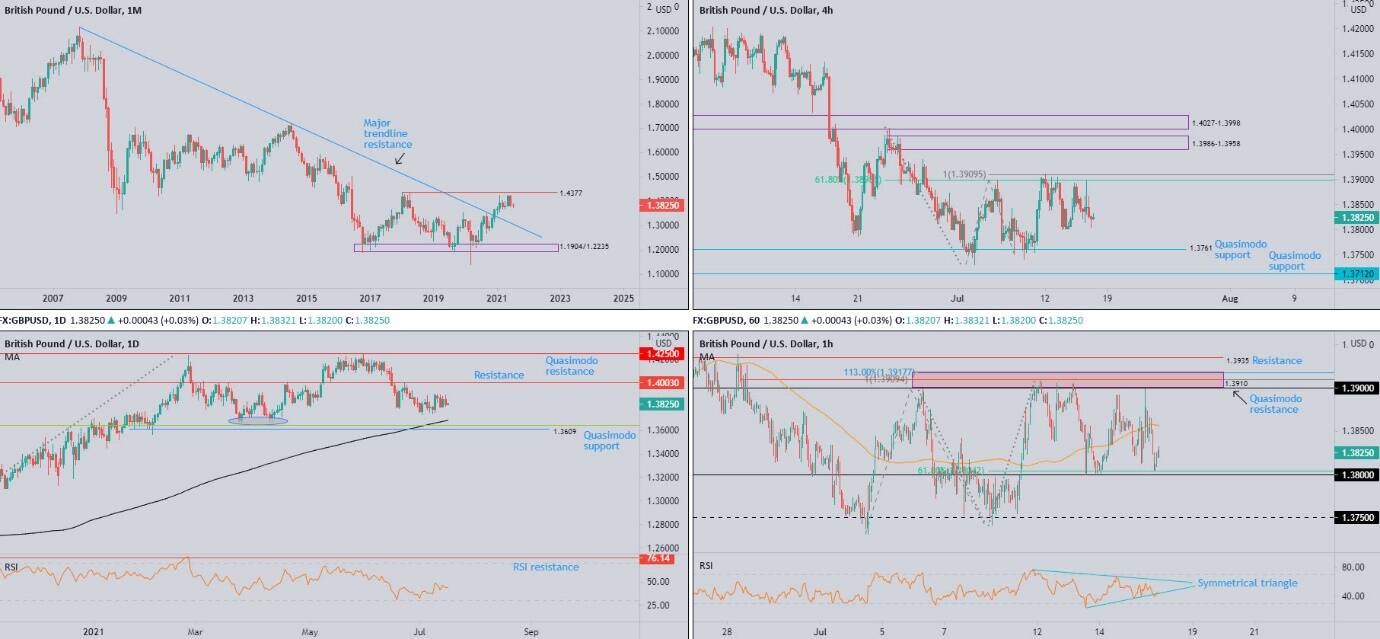Click the MA indicator label on the 1h chart
1380x639 pixels.
(x=706, y=357)
